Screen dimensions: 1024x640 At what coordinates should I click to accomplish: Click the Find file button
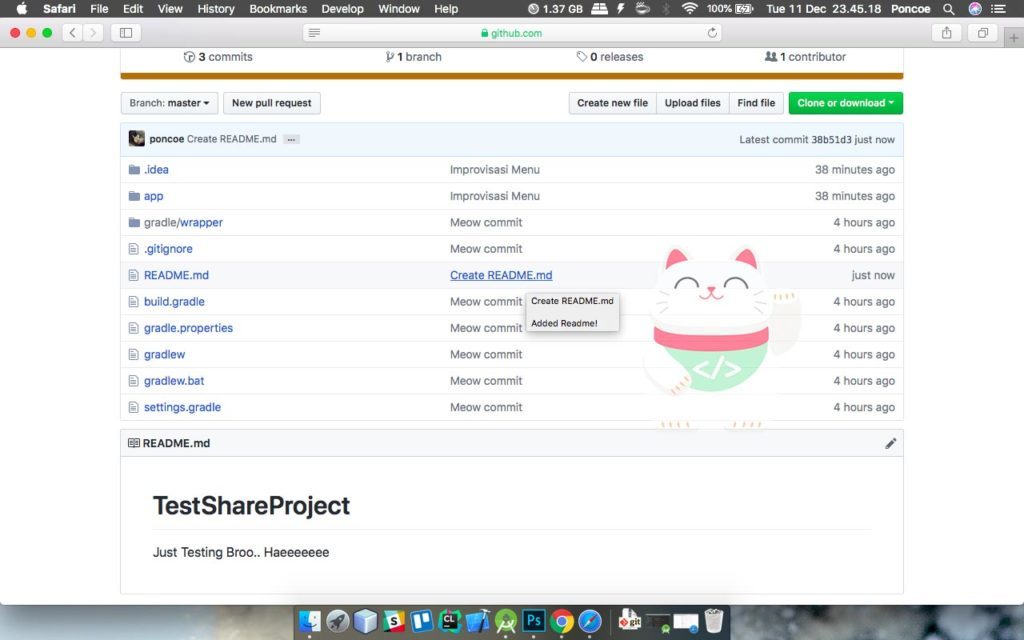pos(756,103)
